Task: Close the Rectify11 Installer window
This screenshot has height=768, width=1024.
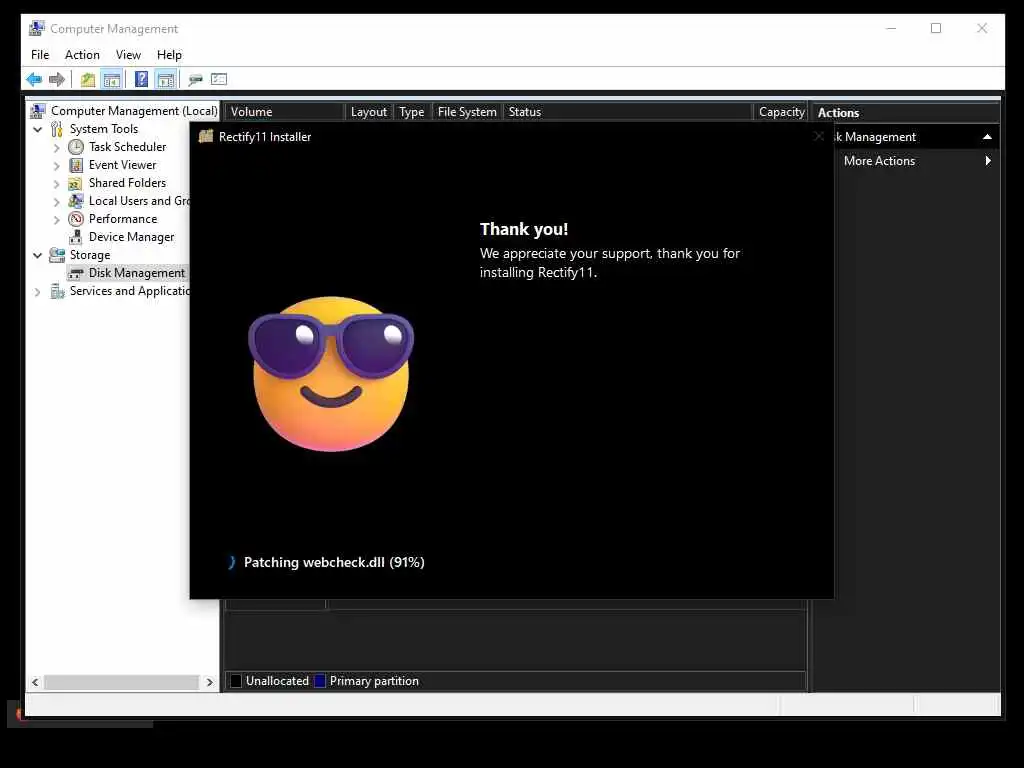Action: (819, 136)
